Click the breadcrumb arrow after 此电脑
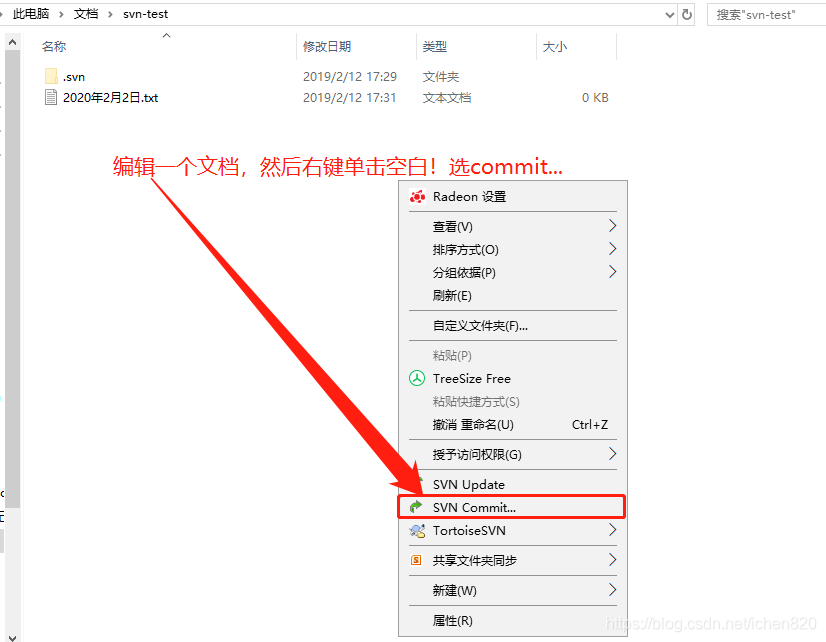Screen dimensions: 826x642 coord(61,14)
